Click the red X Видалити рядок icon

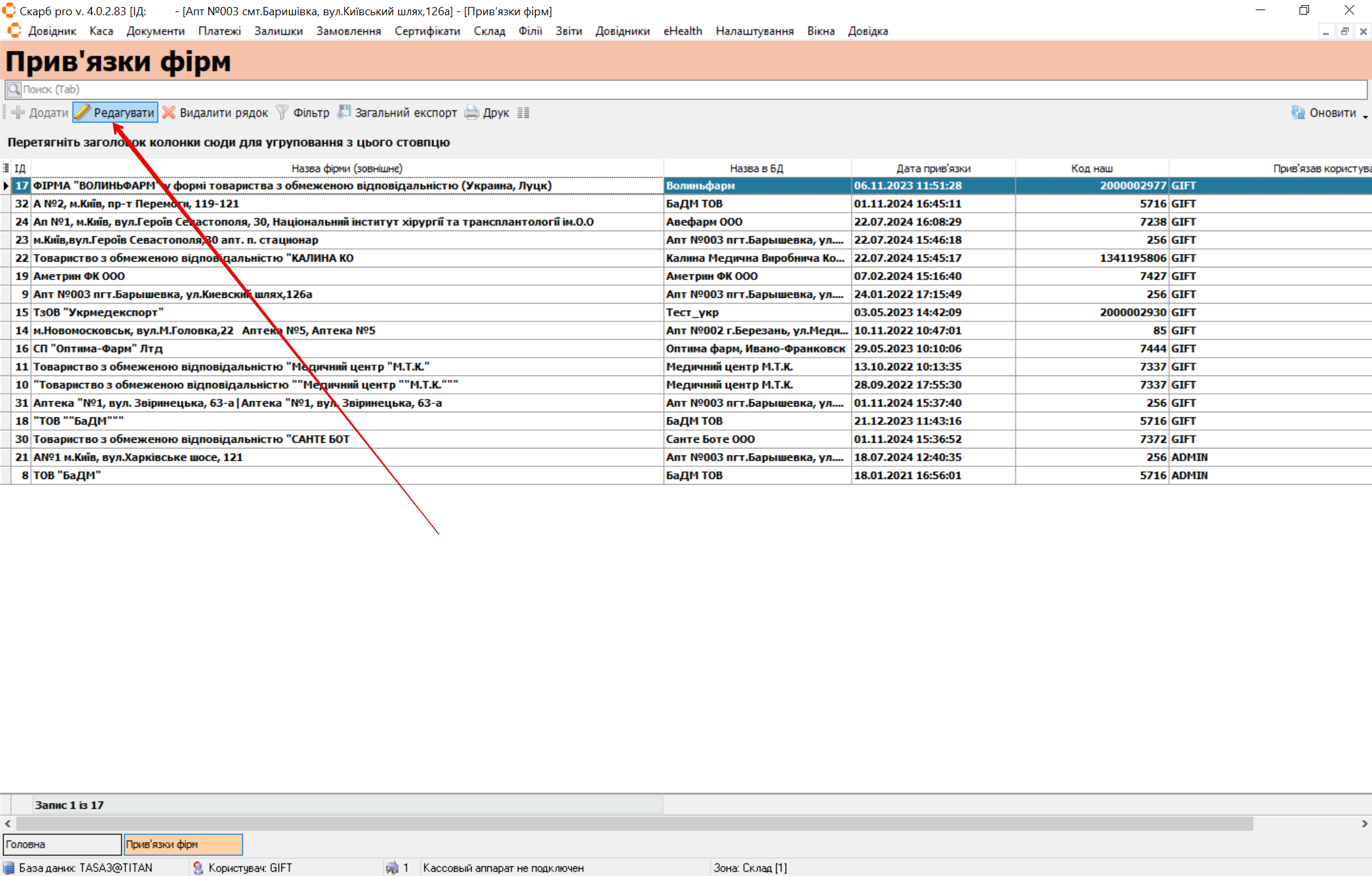(168, 112)
